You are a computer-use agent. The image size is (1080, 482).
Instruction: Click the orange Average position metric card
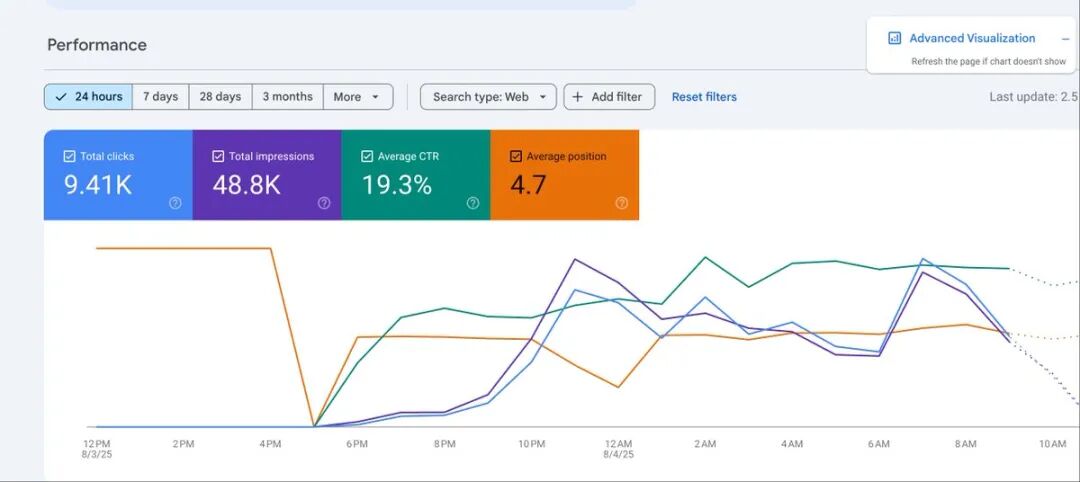(565, 175)
